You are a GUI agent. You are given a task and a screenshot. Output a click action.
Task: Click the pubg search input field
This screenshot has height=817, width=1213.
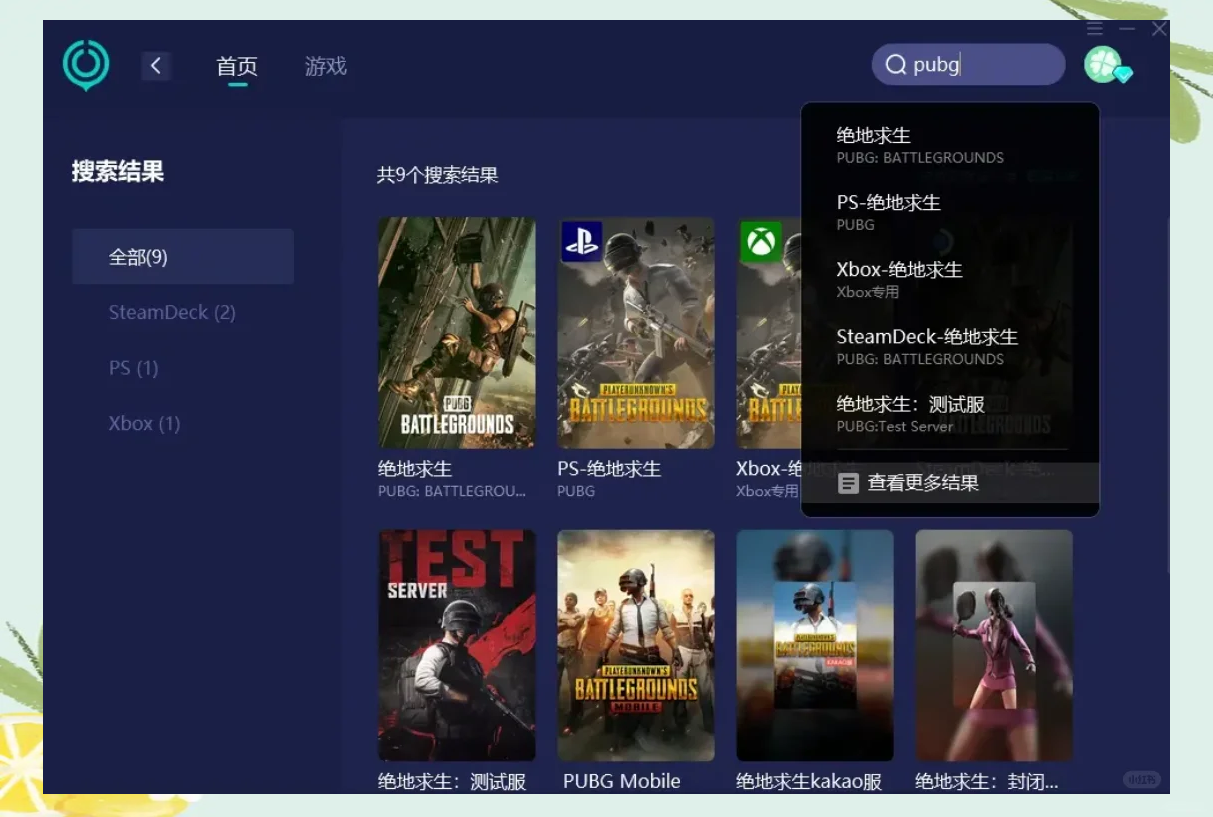pos(968,65)
